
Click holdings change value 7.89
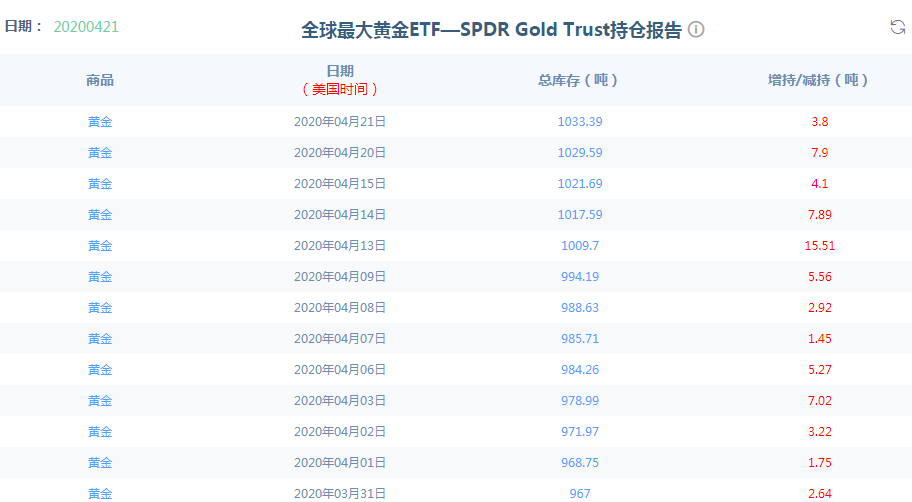coord(820,215)
